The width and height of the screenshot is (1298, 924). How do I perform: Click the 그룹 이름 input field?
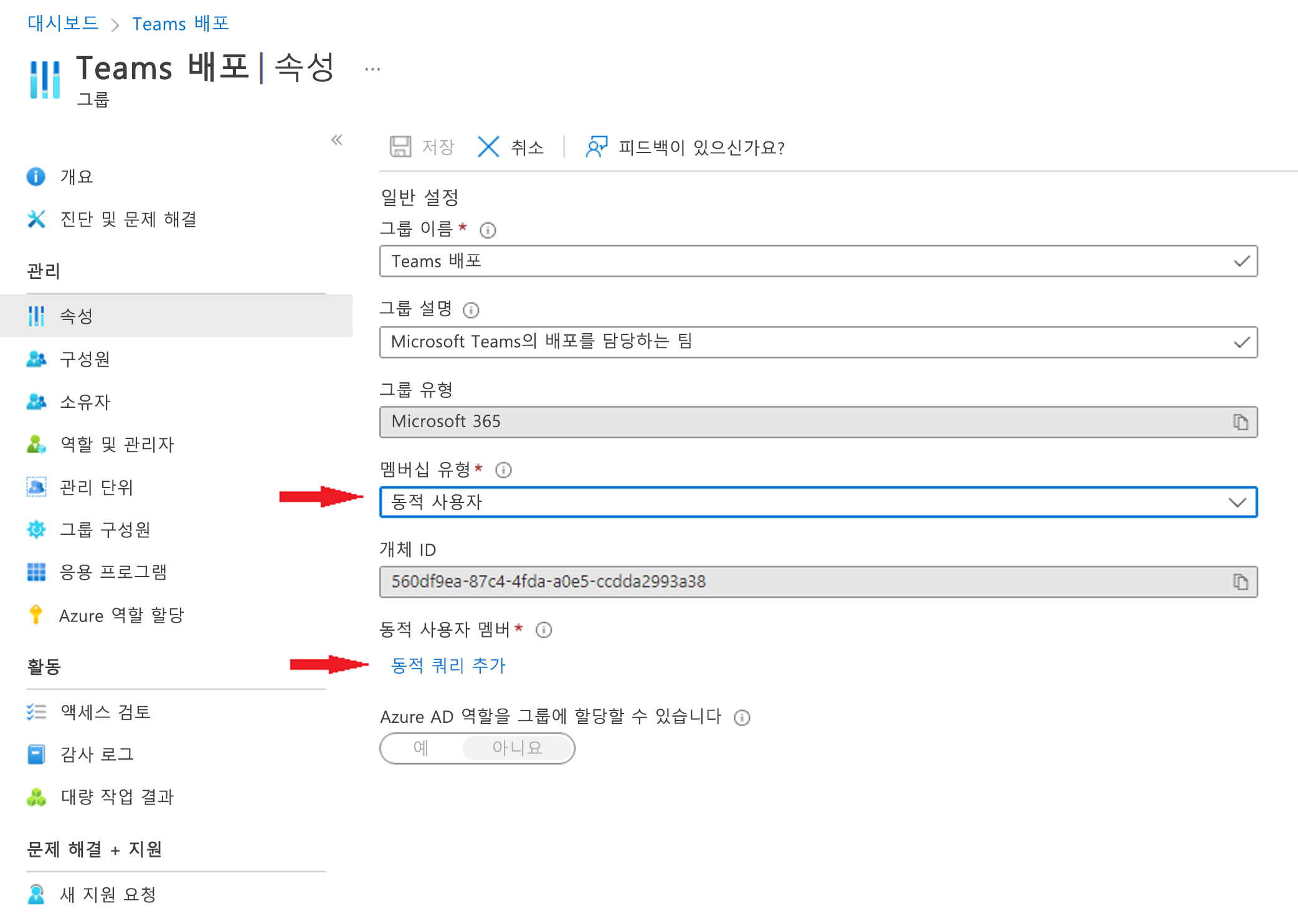point(818,261)
